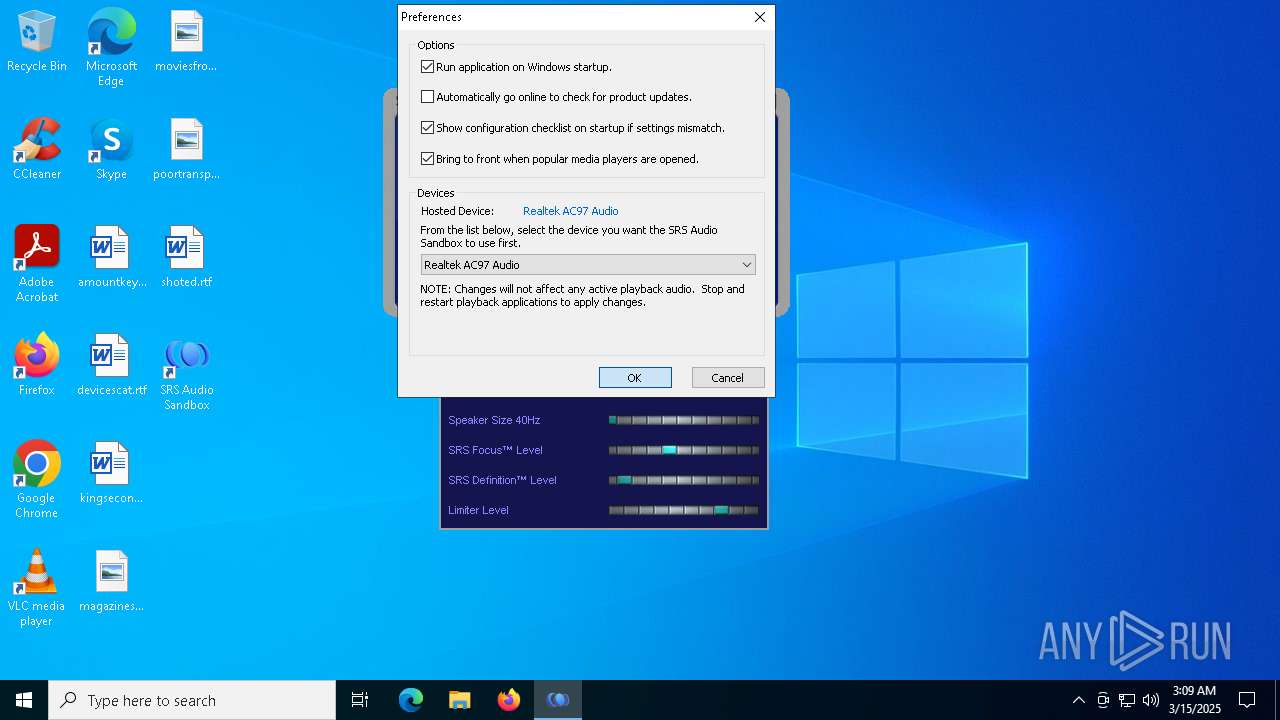Click the 'SRS Focus™ Level' label
The image size is (1280, 720).
(x=495, y=450)
